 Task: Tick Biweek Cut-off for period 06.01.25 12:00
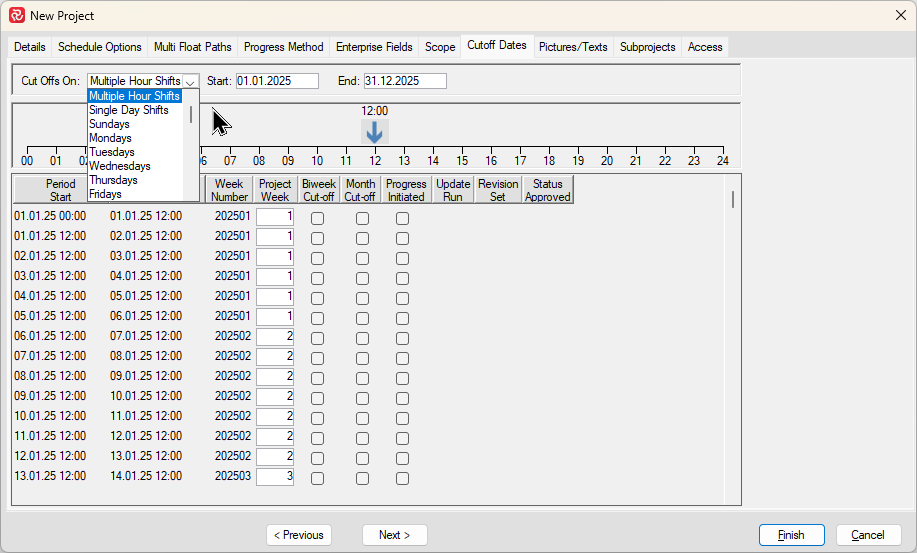point(318,338)
